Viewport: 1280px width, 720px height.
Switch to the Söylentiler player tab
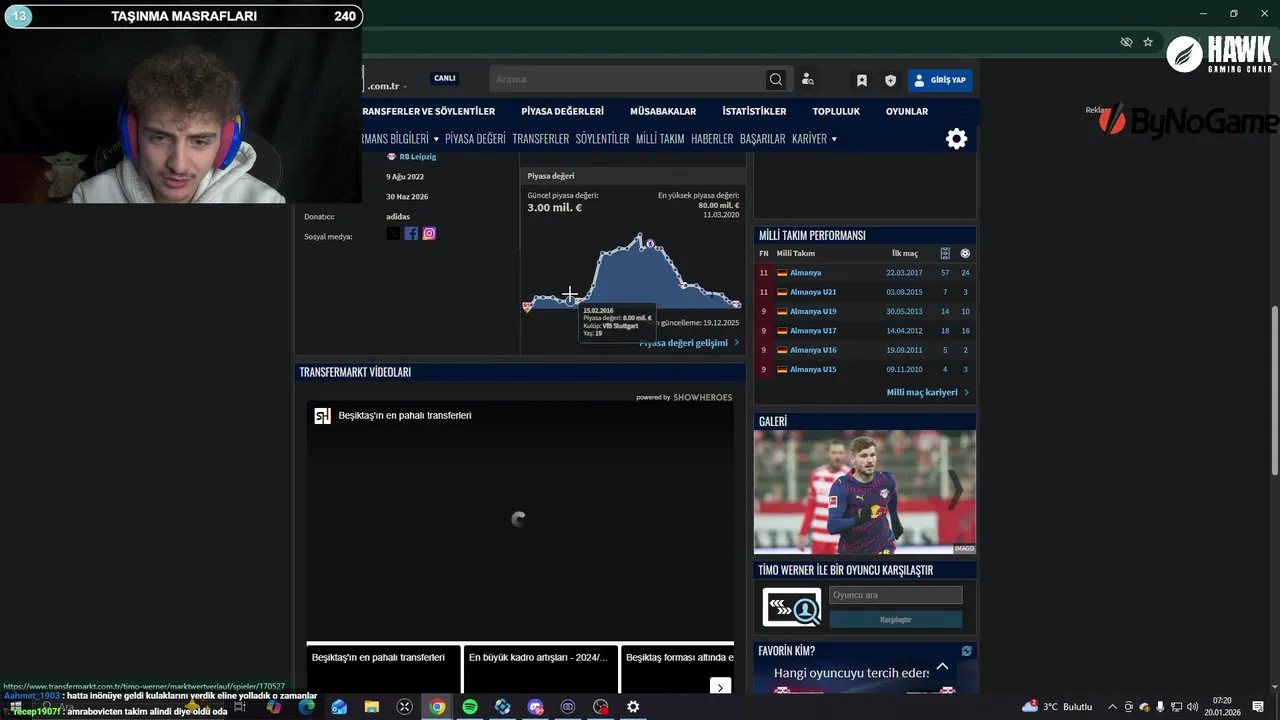pyautogui.click(x=602, y=139)
